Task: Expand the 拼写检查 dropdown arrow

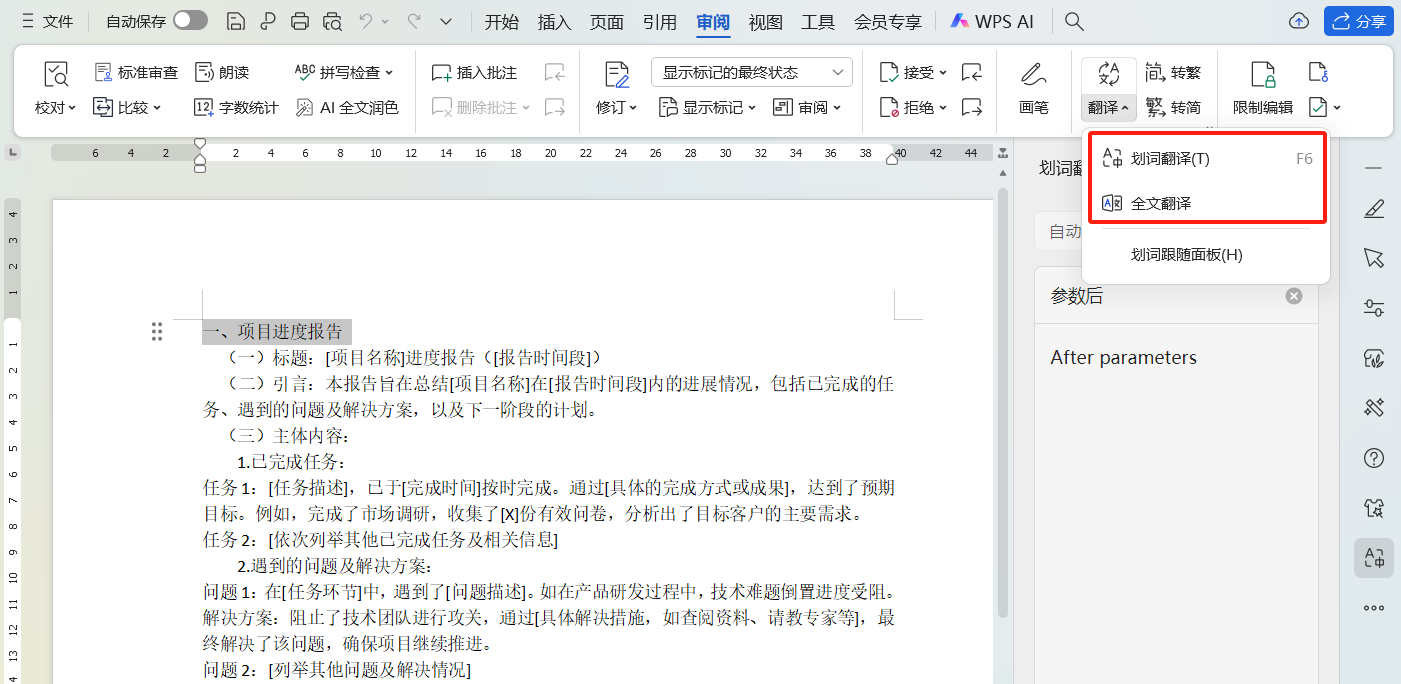Action: pos(389,73)
